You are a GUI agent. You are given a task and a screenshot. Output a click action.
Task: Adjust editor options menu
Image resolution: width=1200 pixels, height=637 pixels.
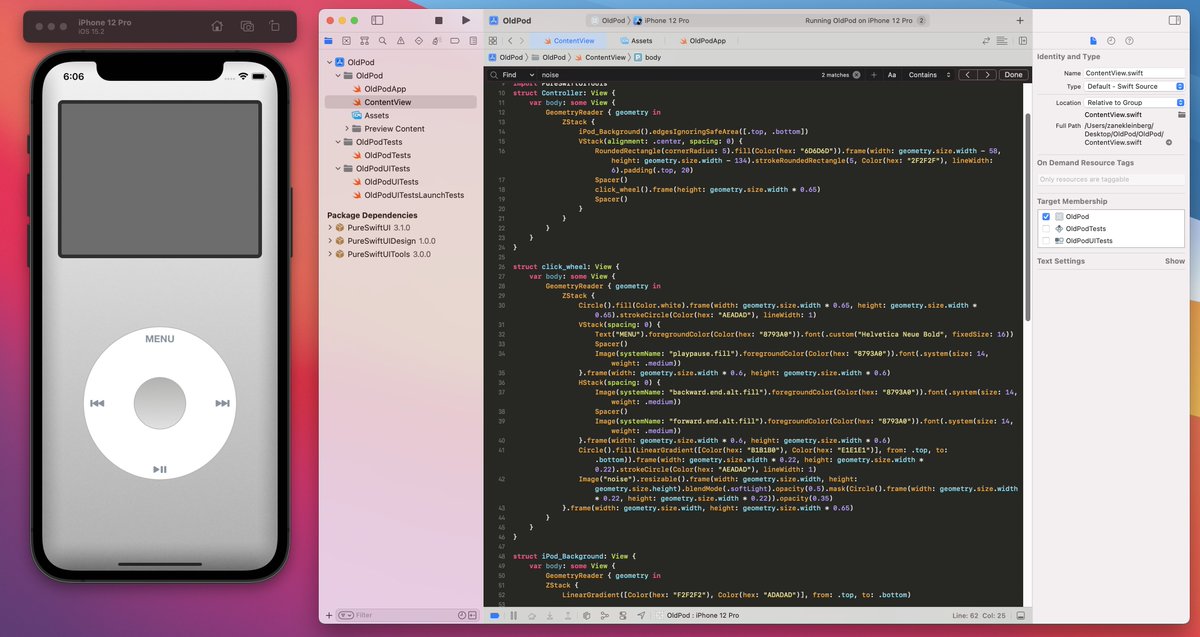1003,41
